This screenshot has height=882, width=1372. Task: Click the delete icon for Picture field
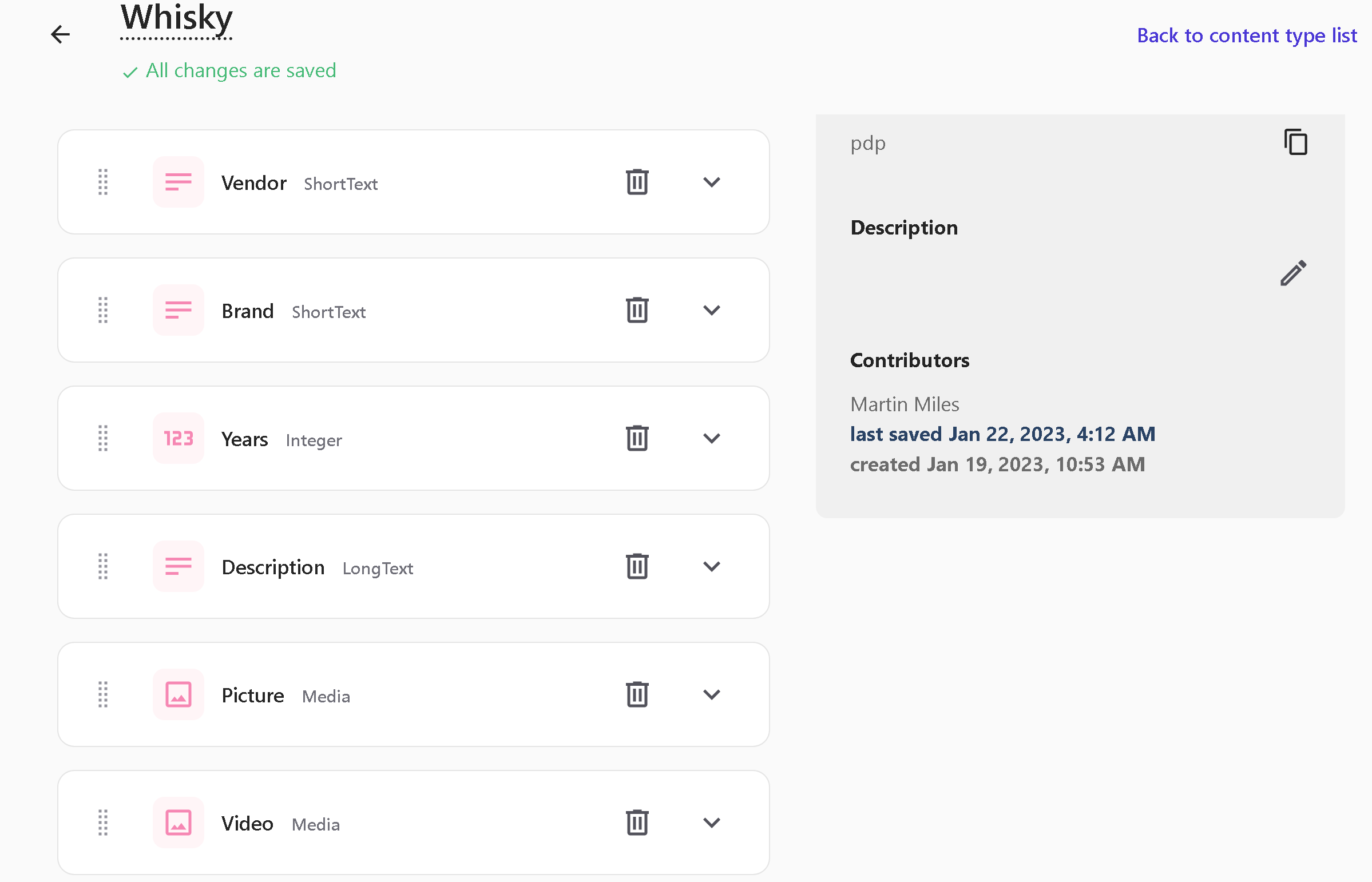[637, 694]
